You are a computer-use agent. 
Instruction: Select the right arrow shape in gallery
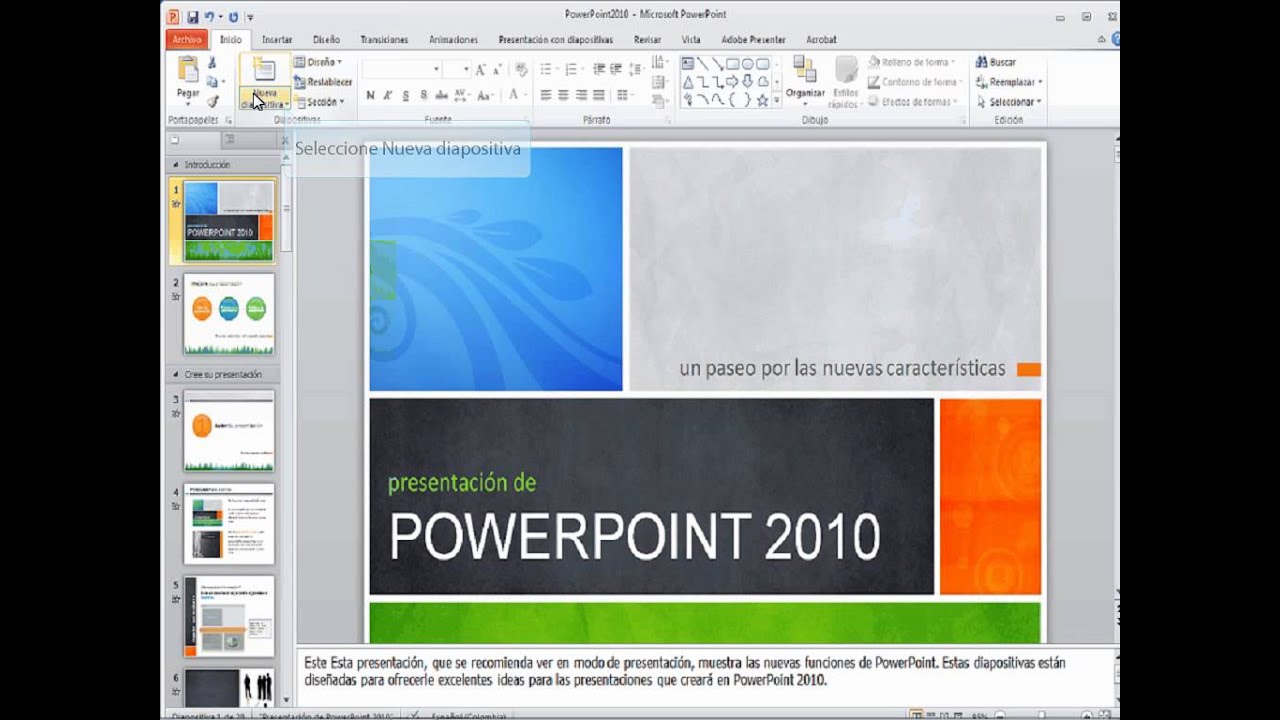[x=732, y=82]
